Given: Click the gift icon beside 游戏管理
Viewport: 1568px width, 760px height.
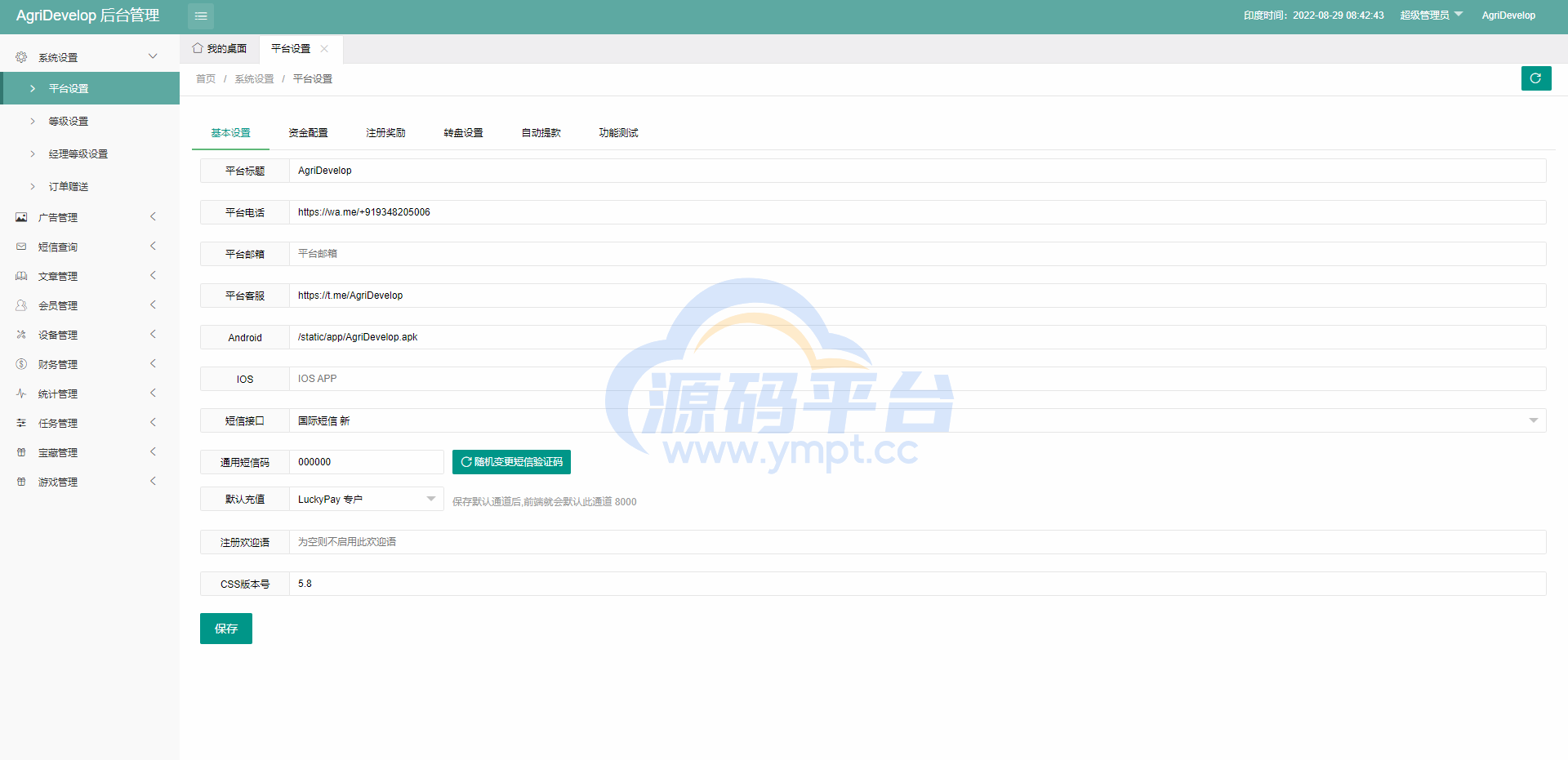Looking at the screenshot, I should (21, 482).
